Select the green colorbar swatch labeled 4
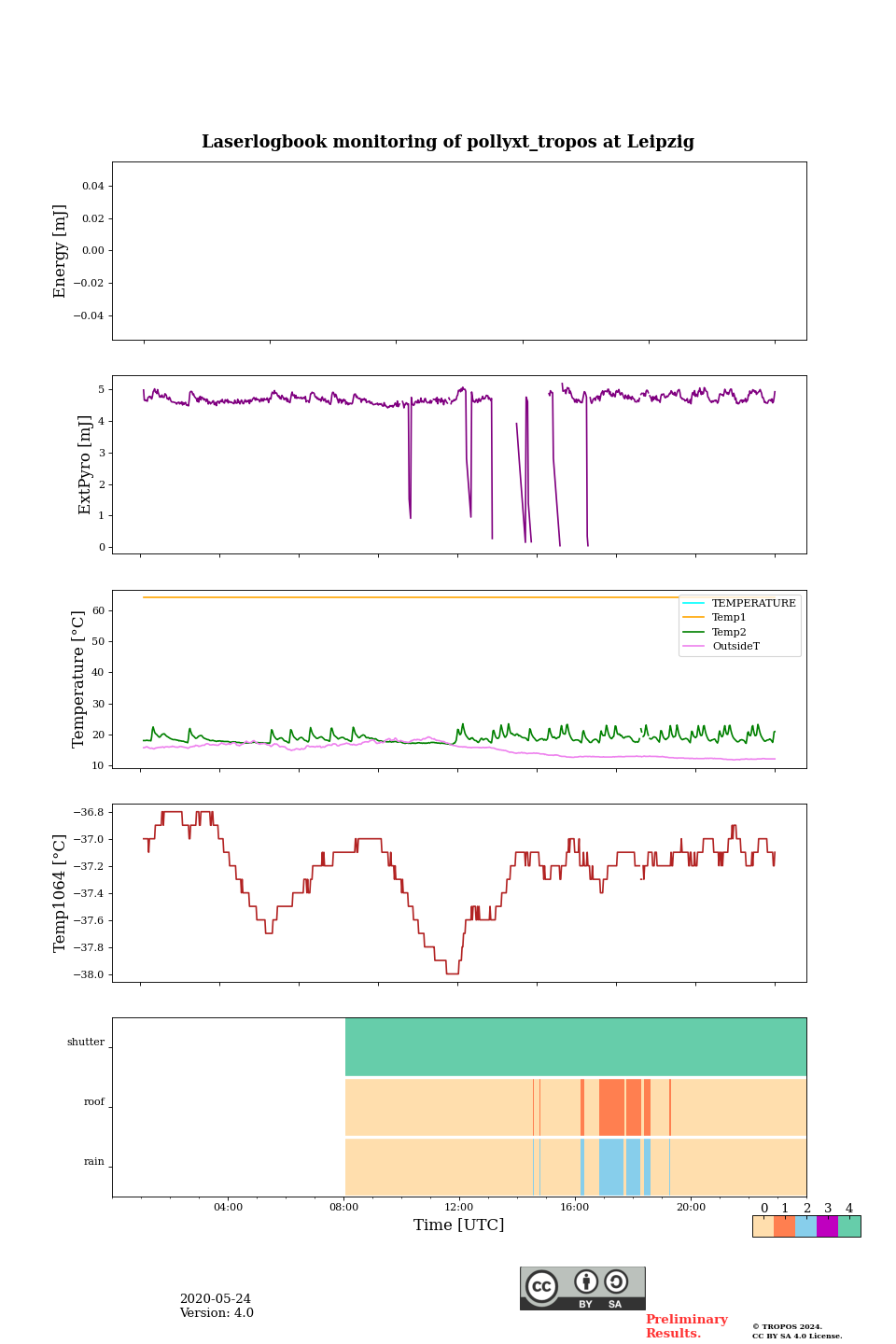896x1344 pixels. click(x=849, y=1226)
